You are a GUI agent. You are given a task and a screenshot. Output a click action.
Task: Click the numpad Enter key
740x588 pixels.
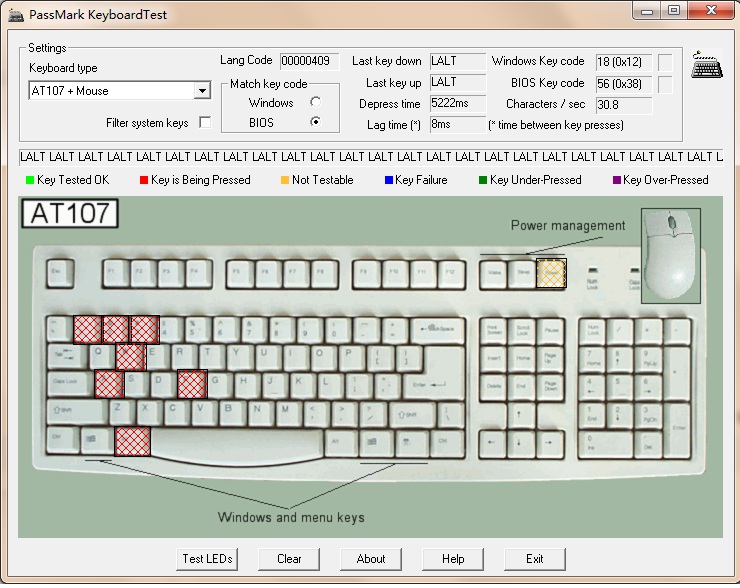pyautogui.click(x=679, y=430)
